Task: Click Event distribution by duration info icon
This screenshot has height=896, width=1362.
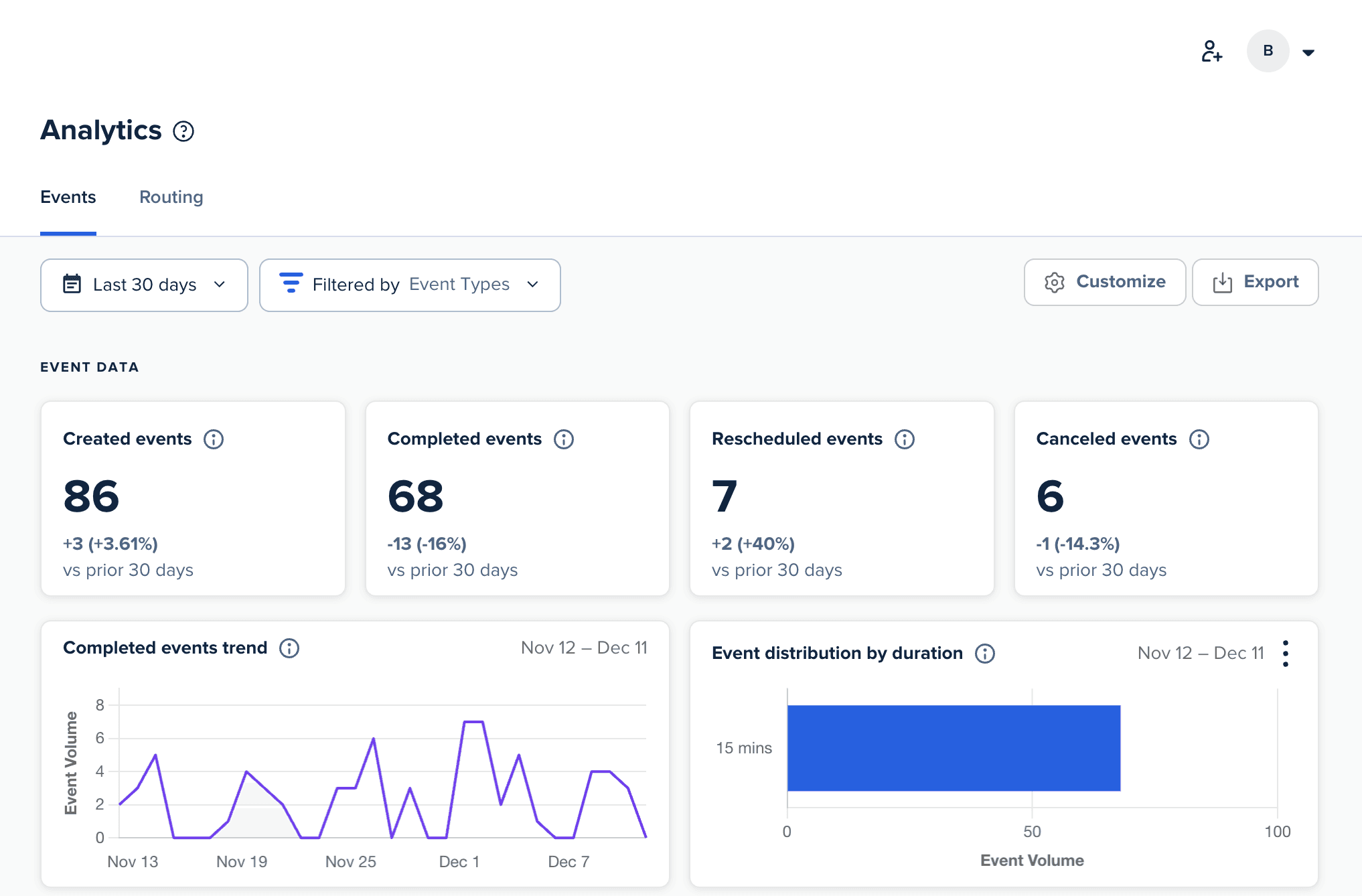Action: 985,654
